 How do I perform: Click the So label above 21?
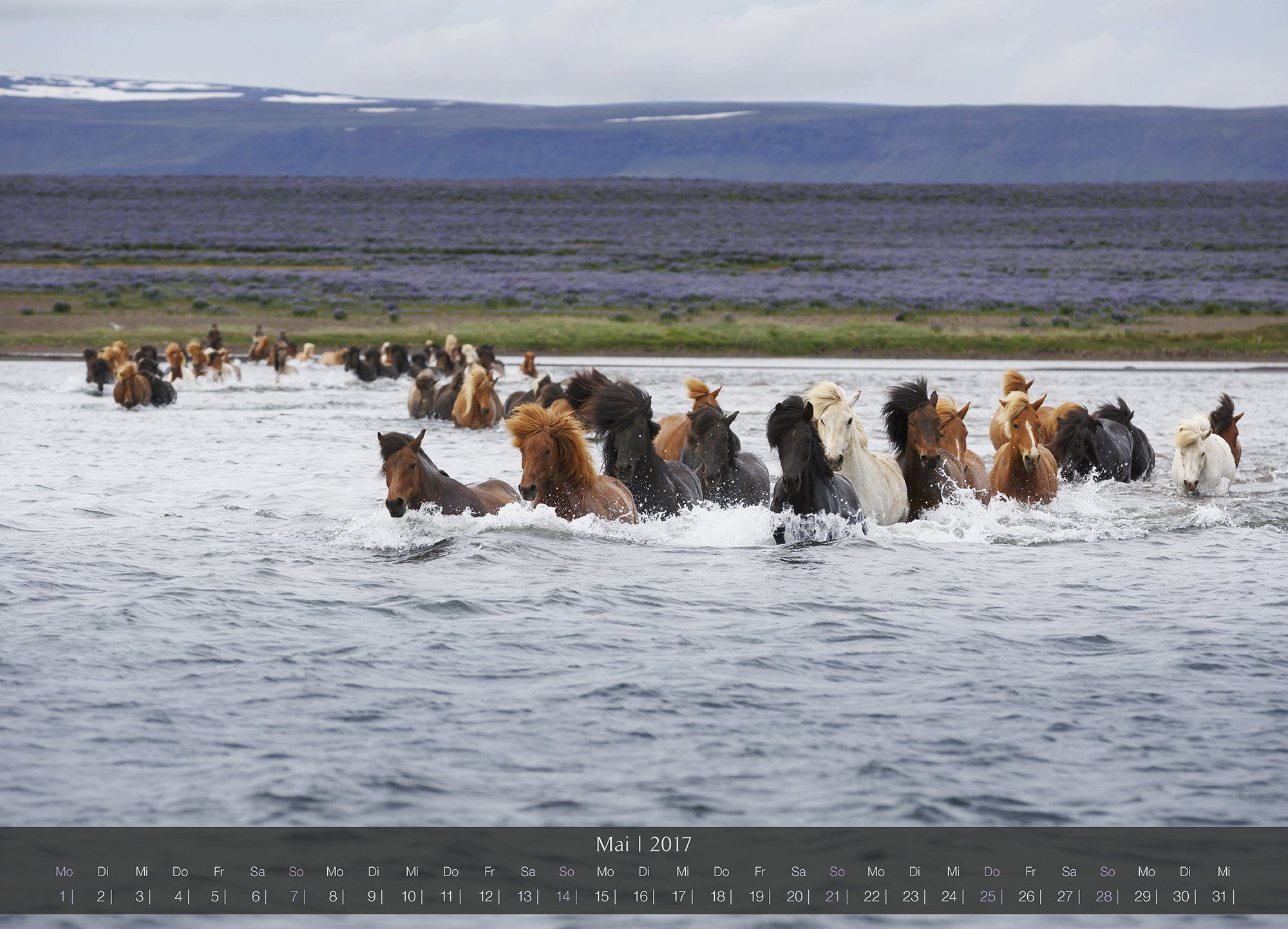pos(837,872)
